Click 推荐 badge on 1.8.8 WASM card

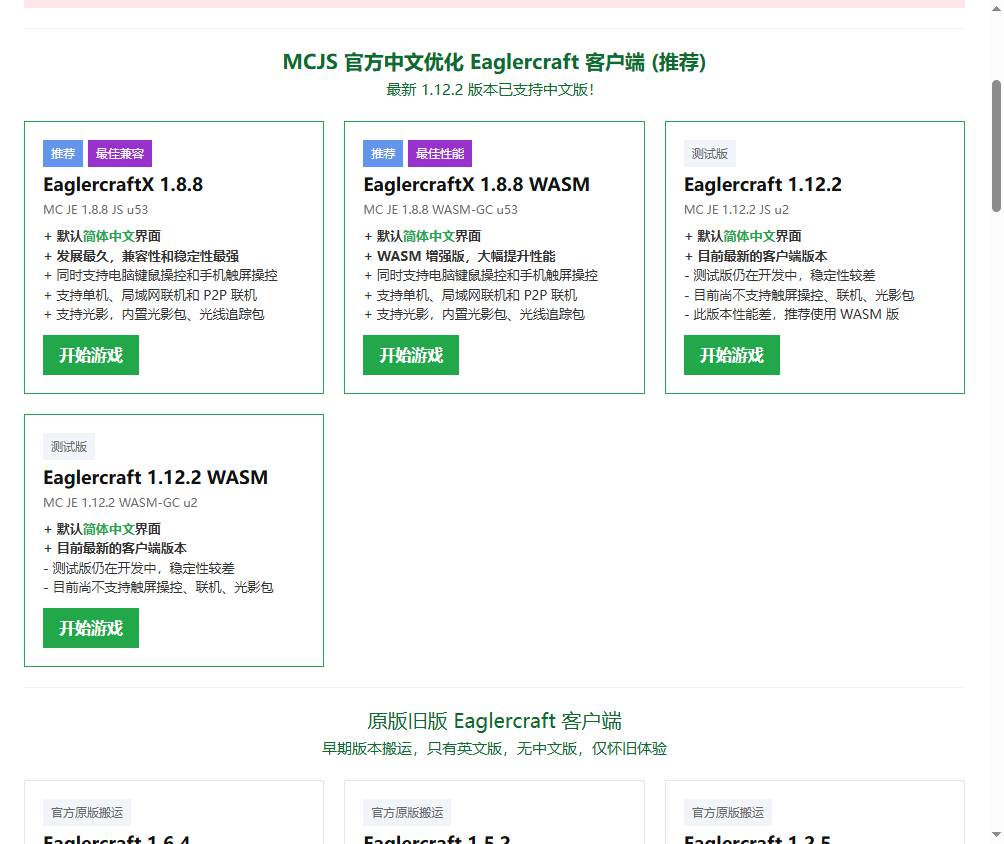(x=383, y=154)
